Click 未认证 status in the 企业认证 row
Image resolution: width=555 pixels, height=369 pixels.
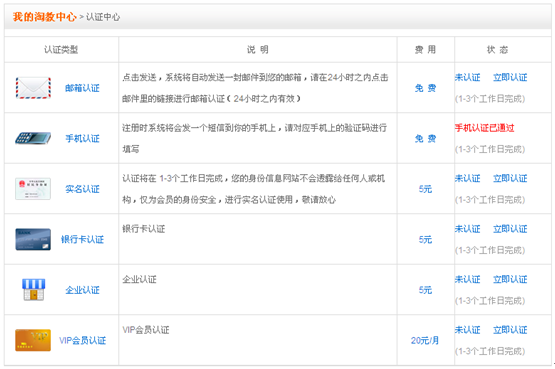click(x=468, y=279)
